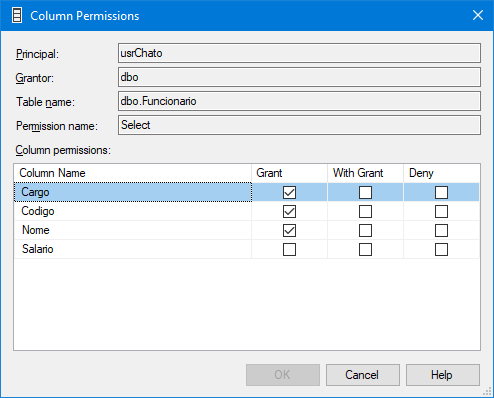
Task: Check Deny for the Cargo column
Action: click(x=441, y=192)
